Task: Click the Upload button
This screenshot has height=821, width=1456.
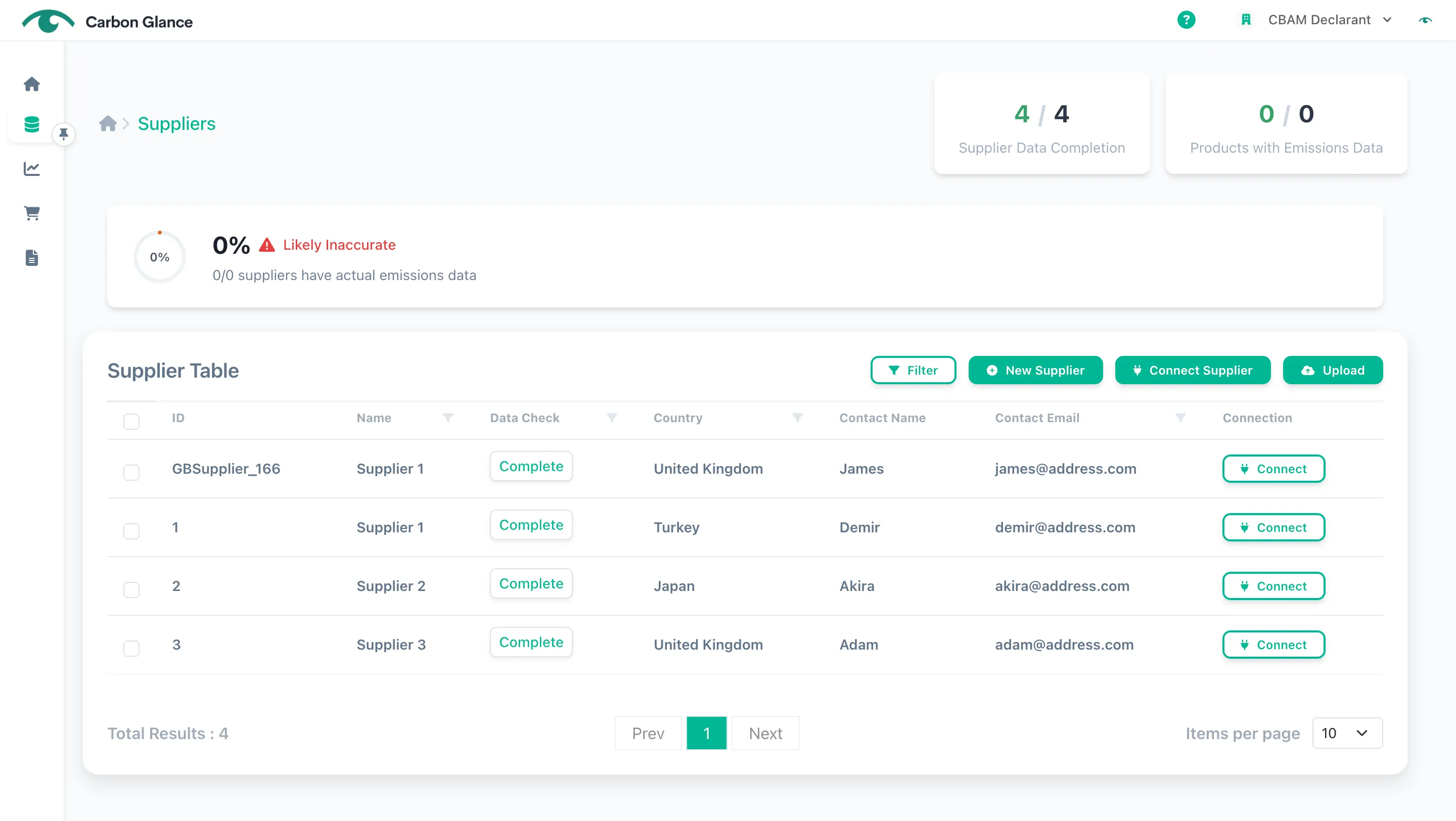Action: tap(1333, 370)
